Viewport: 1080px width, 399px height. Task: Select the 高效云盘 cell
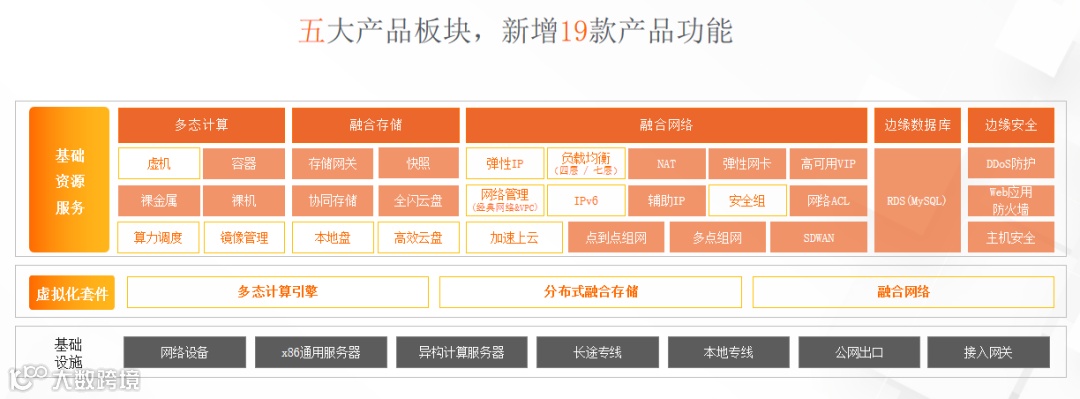(418, 238)
